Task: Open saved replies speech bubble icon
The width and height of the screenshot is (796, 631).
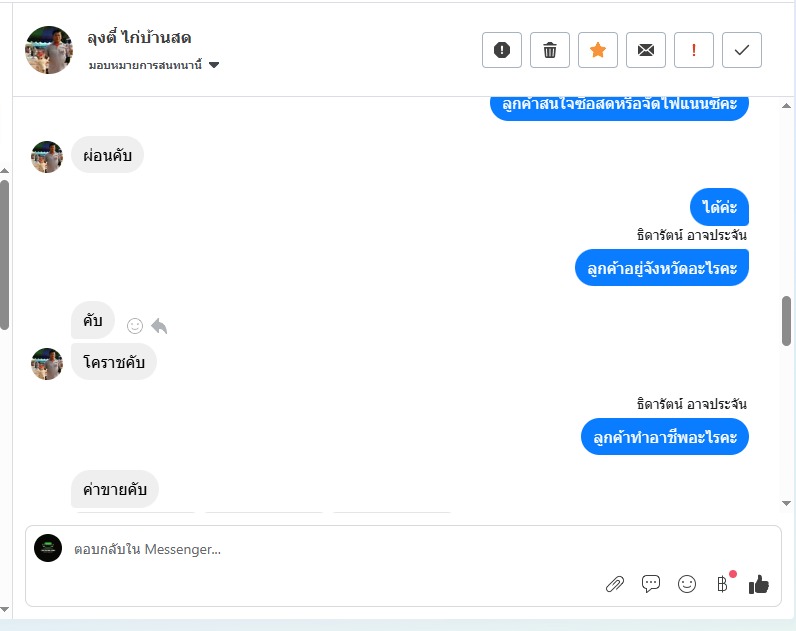Action: pyautogui.click(x=651, y=584)
